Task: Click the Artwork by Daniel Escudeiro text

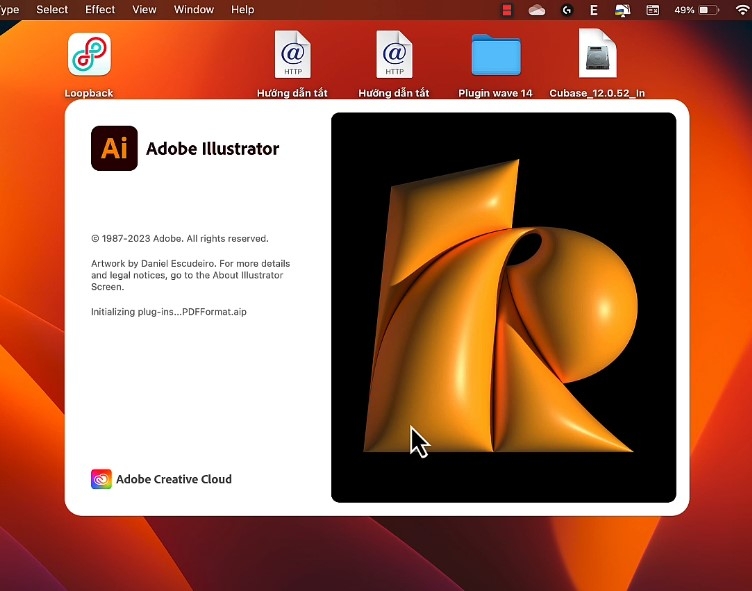Action: pyautogui.click(x=190, y=275)
